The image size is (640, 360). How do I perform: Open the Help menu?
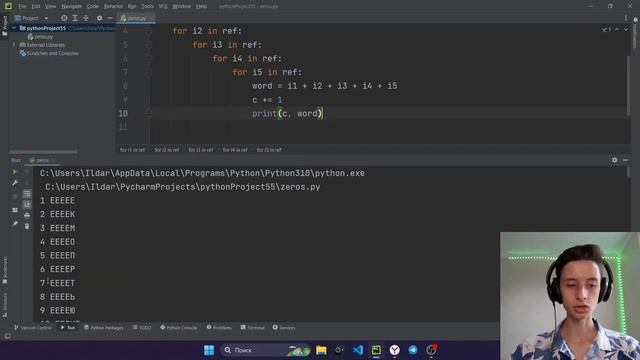[201, 6]
